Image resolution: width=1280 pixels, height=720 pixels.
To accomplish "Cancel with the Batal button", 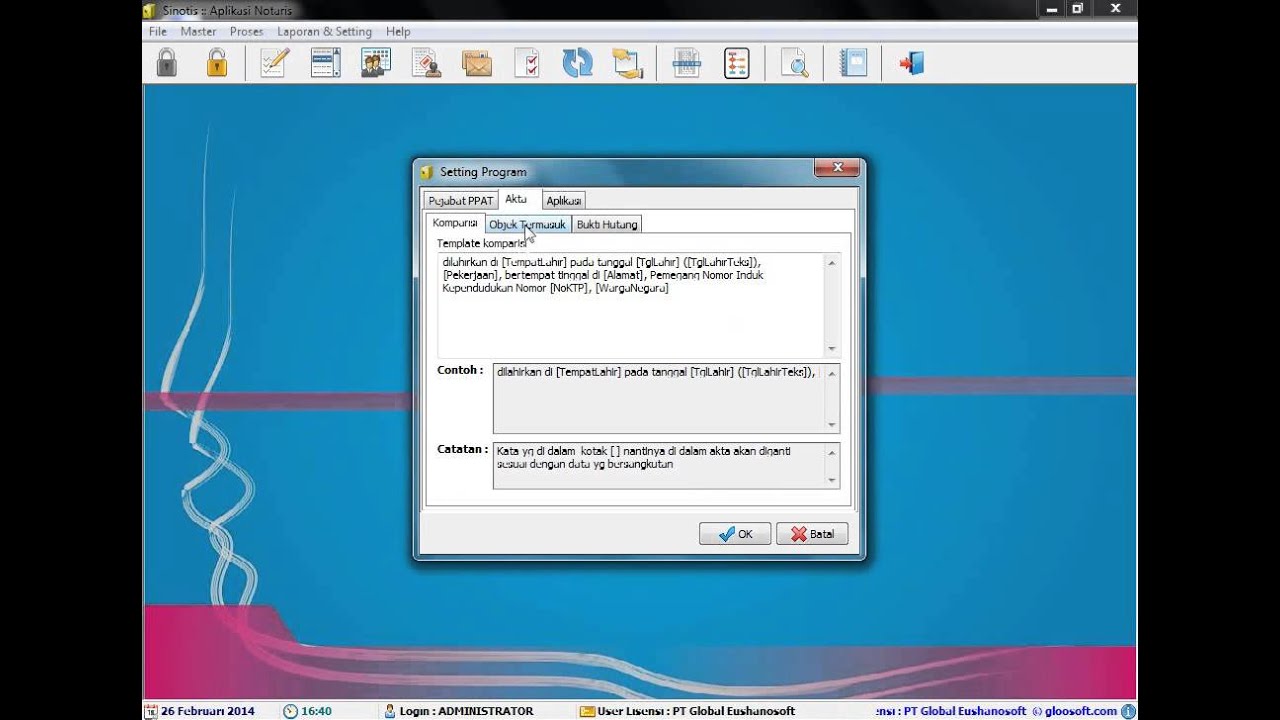I will coord(812,534).
